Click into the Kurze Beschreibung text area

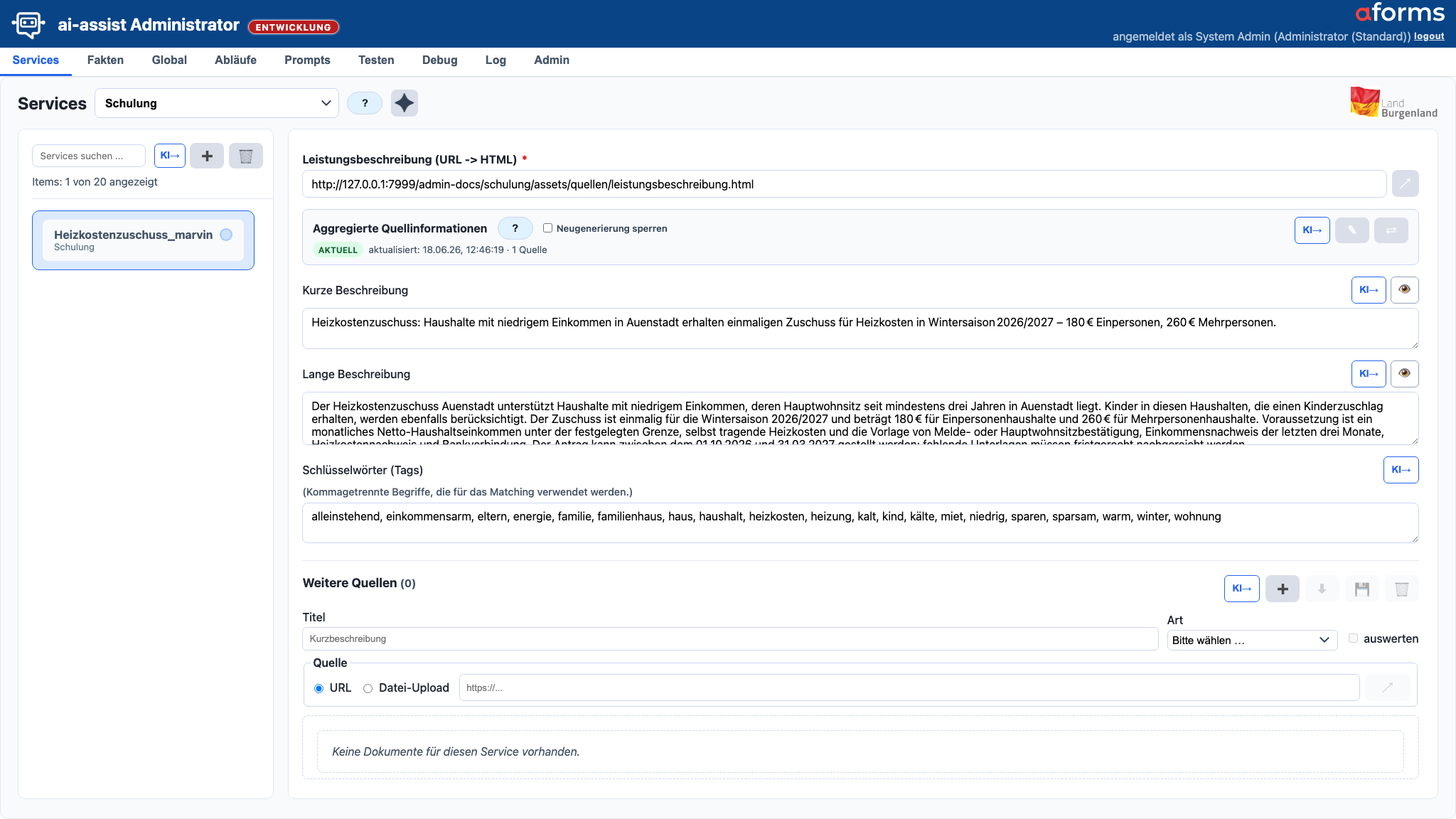860,328
